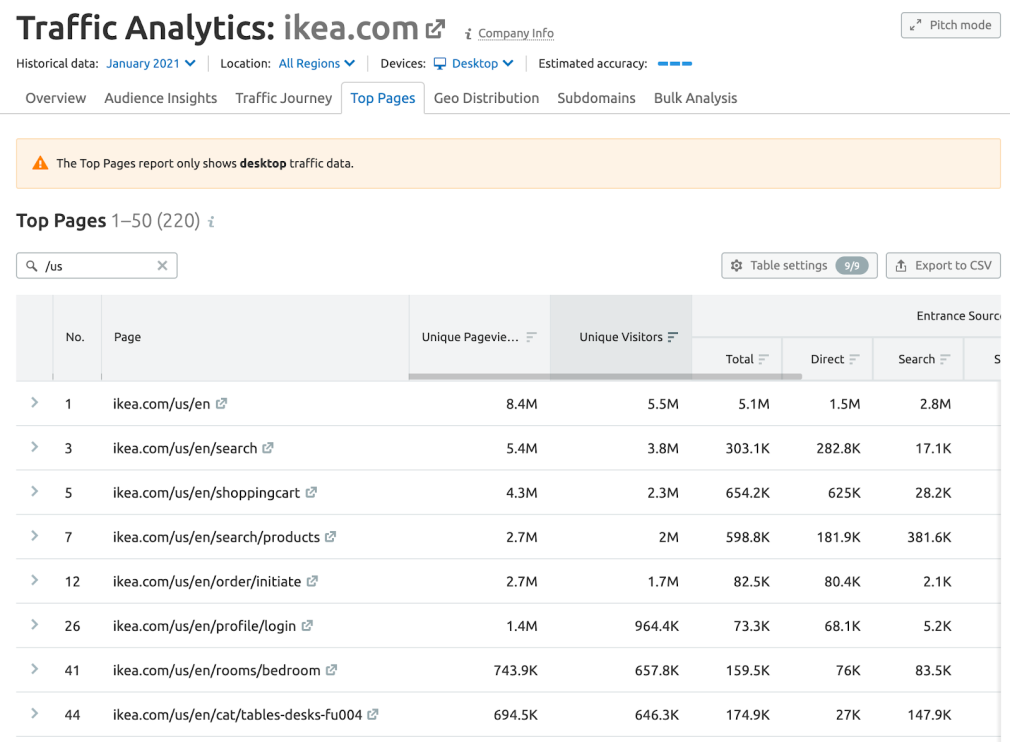Image resolution: width=1010 pixels, height=742 pixels.
Task: Switch to the Subdomains tab
Action: tap(596, 98)
